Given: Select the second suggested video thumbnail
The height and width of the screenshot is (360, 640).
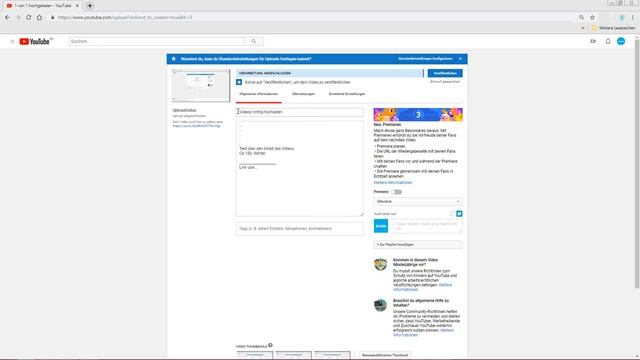Looking at the screenshot, I should tap(293, 356).
